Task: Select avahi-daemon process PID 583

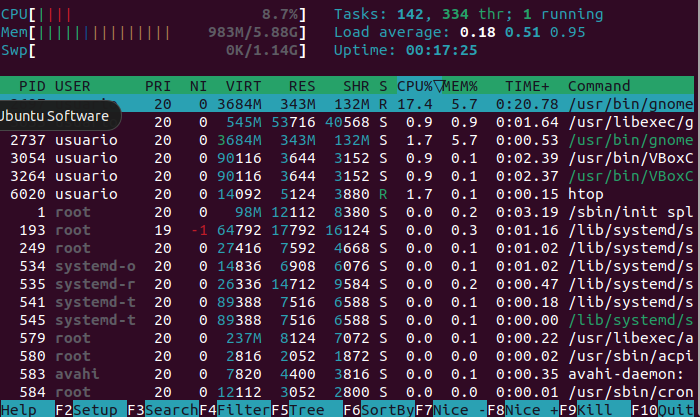Action: click(x=347, y=374)
